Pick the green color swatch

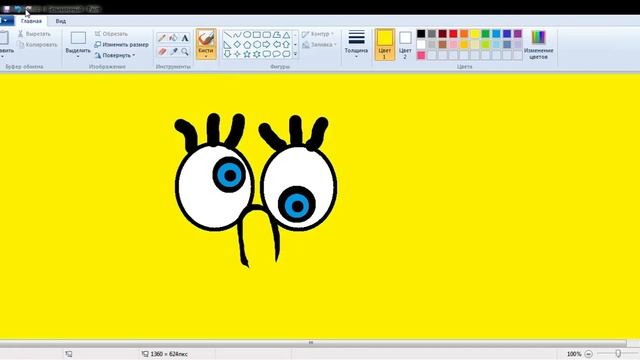point(485,33)
